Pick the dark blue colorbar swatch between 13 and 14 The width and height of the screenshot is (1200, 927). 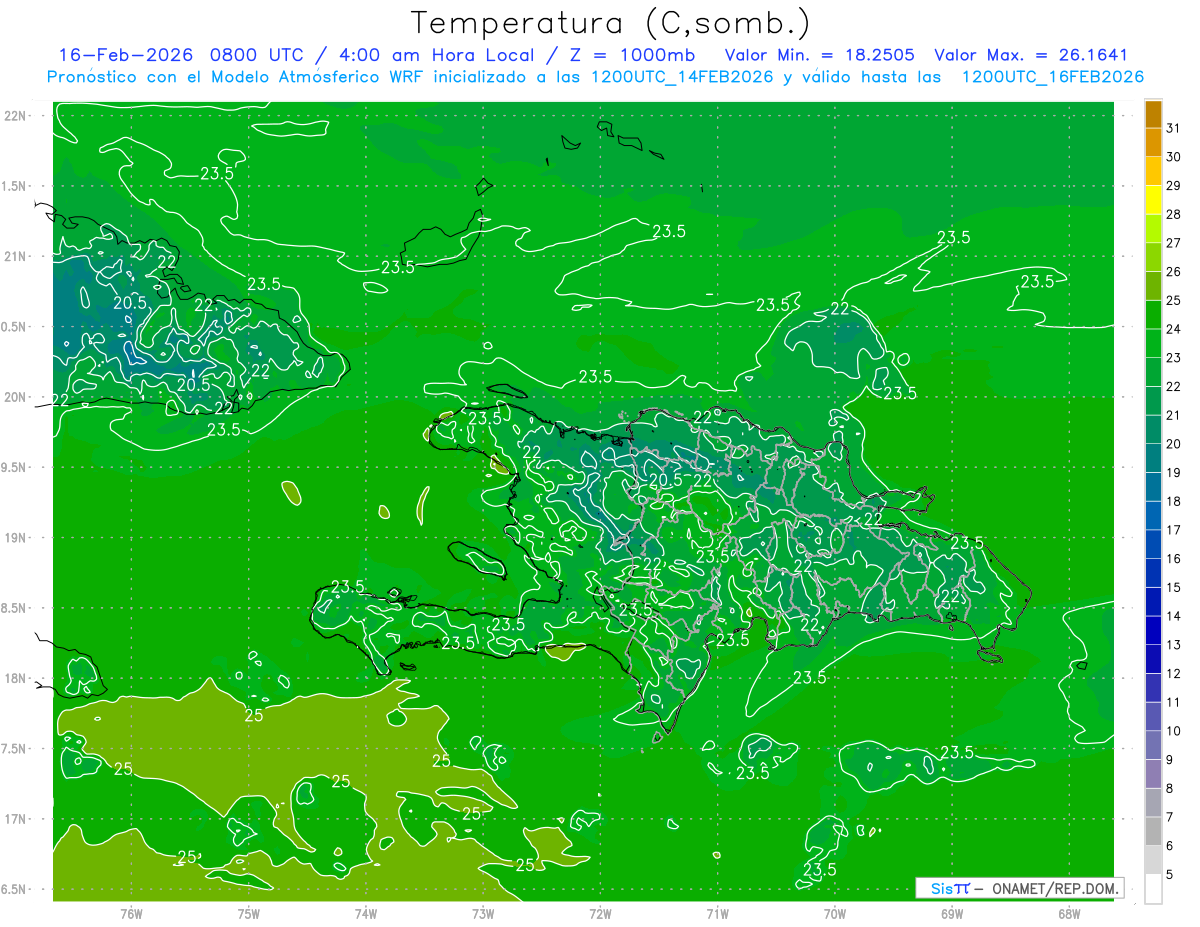tap(1153, 631)
